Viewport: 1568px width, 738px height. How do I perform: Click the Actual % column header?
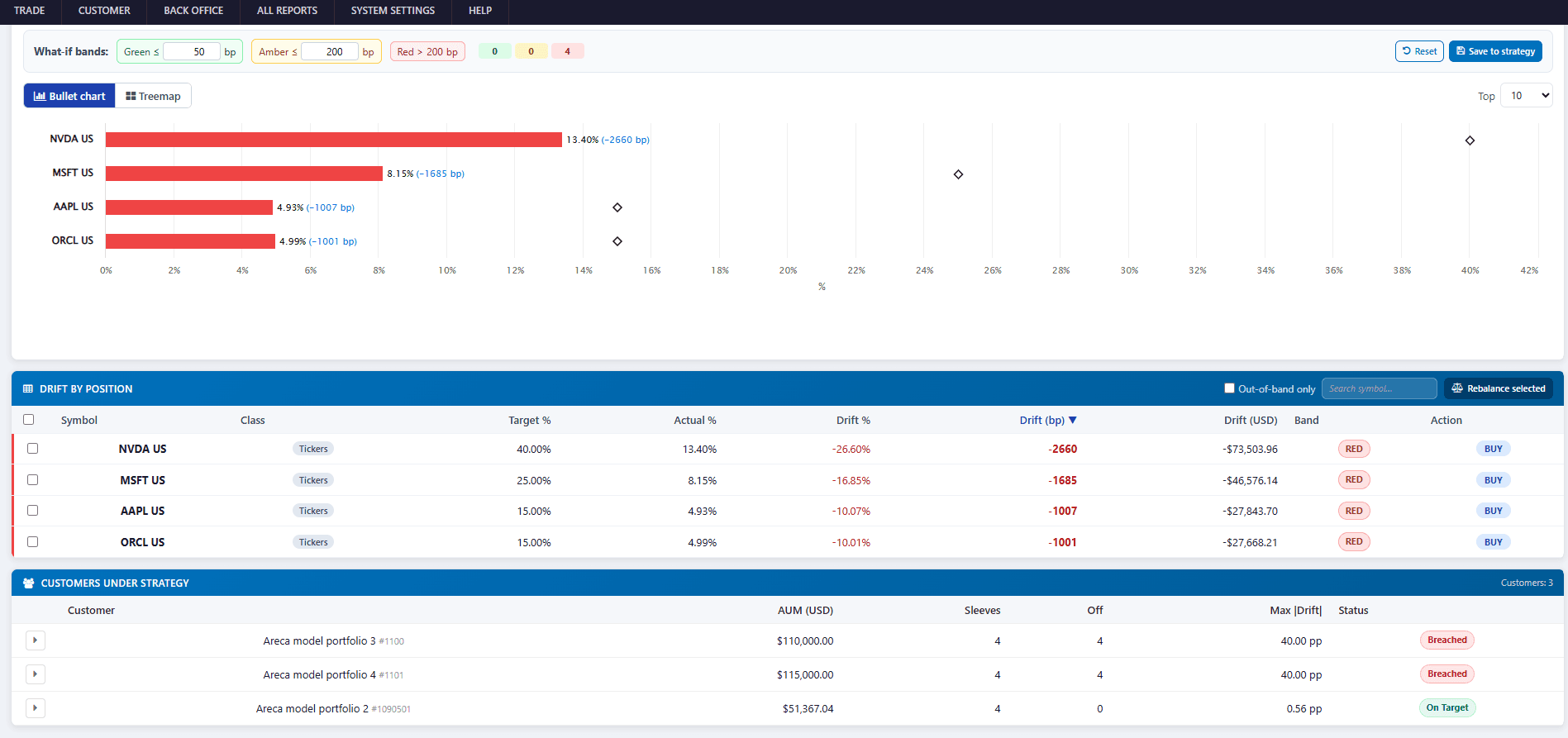click(x=695, y=421)
